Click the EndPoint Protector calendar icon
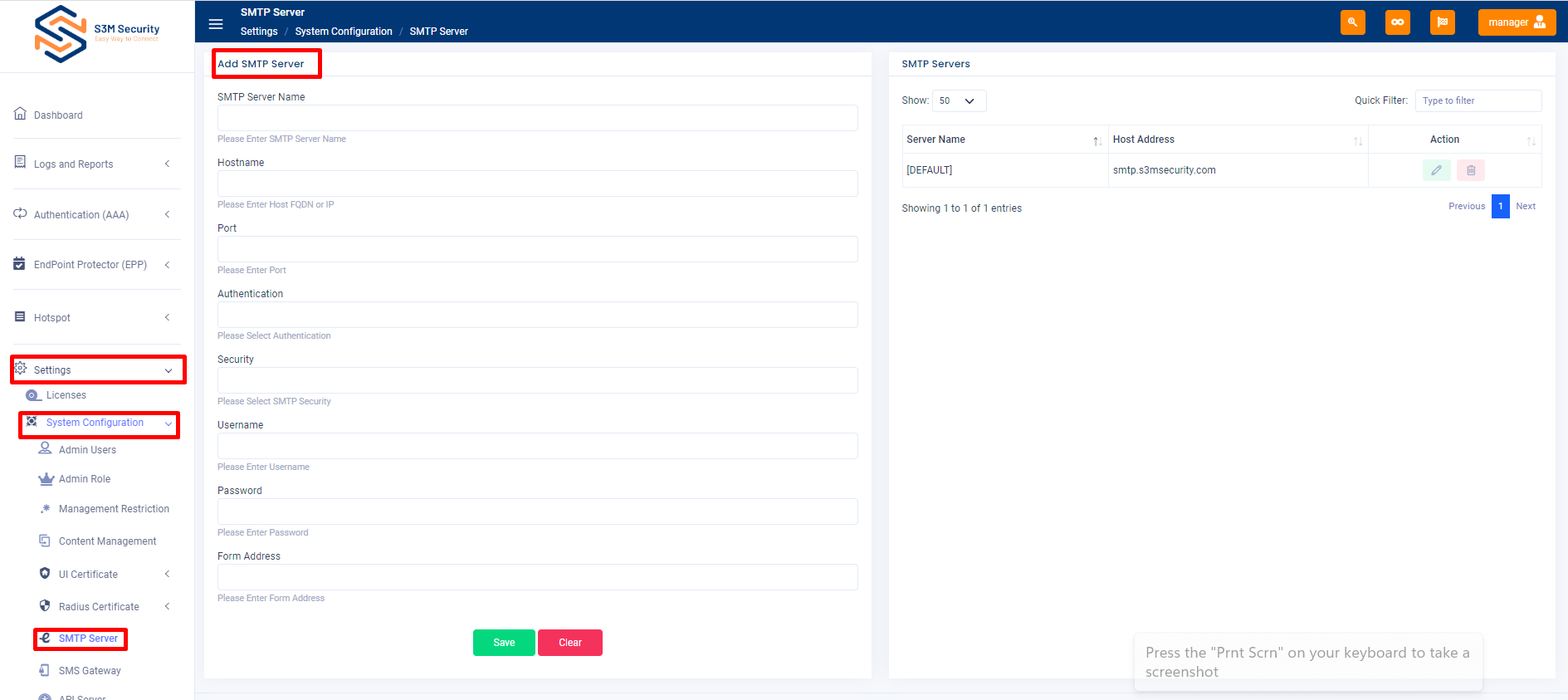The width and height of the screenshot is (1568, 700). [20, 263]
